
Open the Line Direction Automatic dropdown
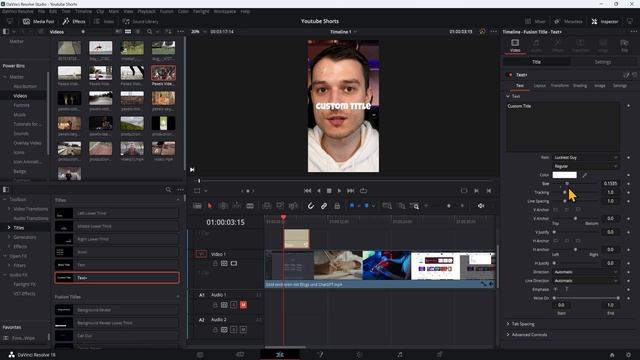pos(586,281)
